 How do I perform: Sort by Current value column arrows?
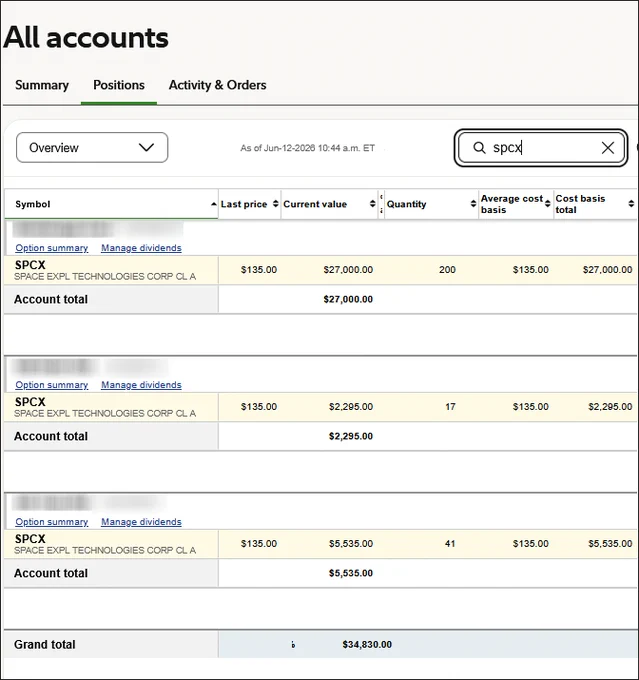click(x=372, y=204)
